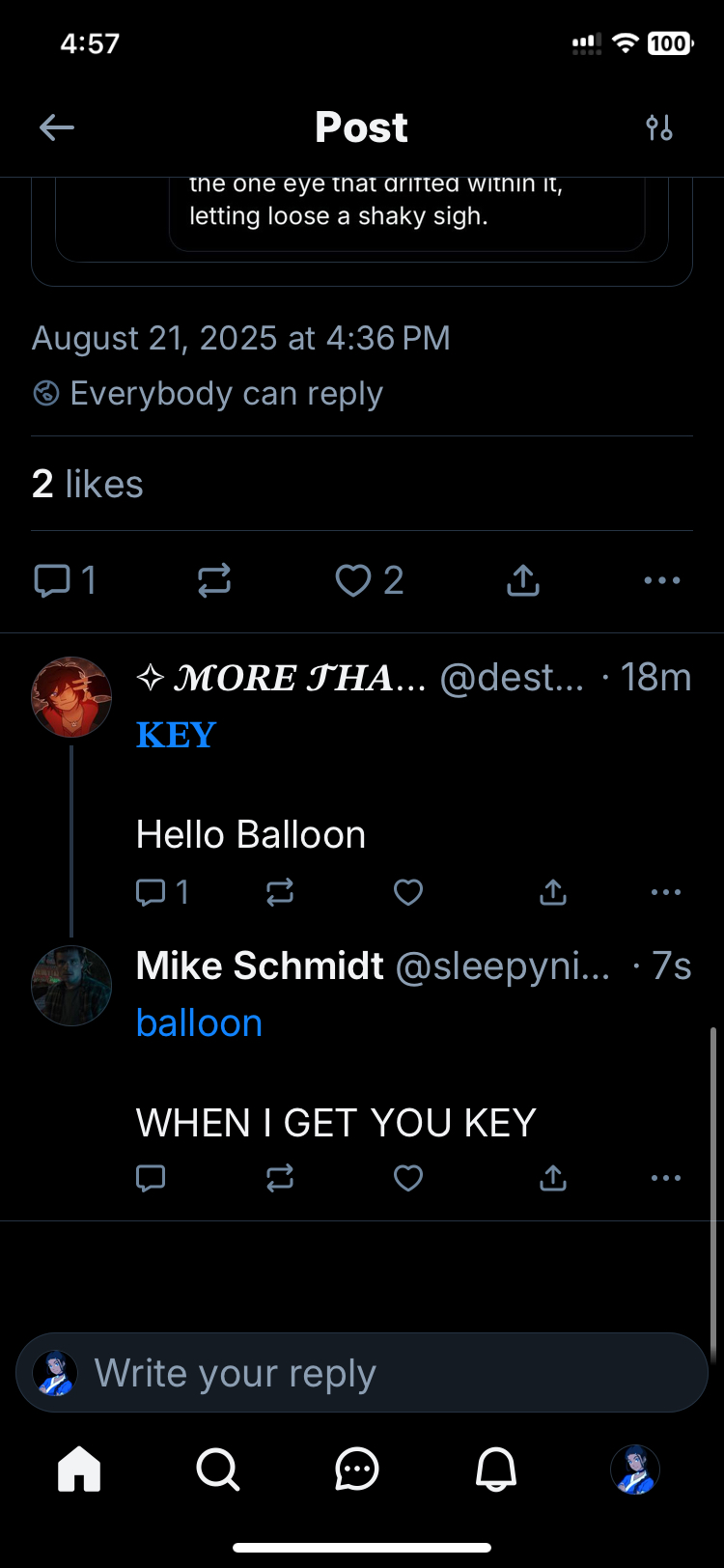Like Mike Schmidt's reply
Screen dimensions: 724x1568
tap(408, 1178)
